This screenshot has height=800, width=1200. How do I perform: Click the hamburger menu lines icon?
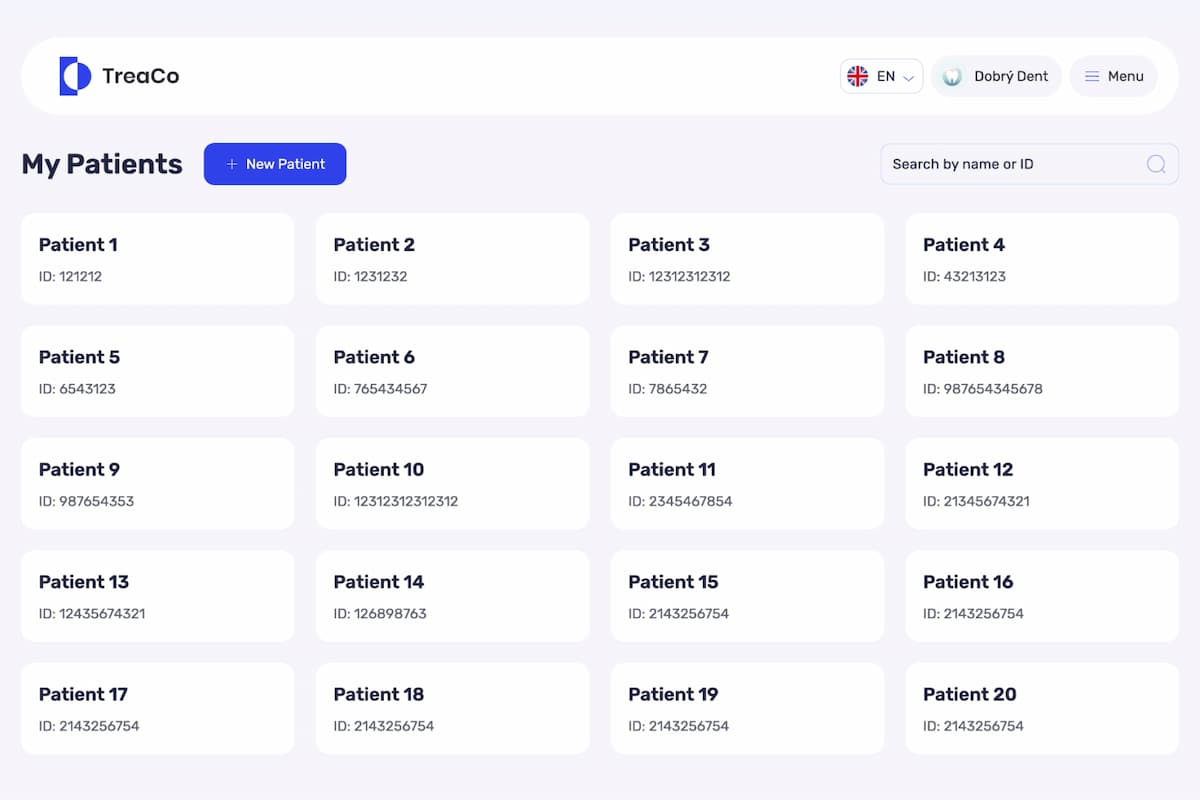pyautogui.click(x=1092, y=76)
